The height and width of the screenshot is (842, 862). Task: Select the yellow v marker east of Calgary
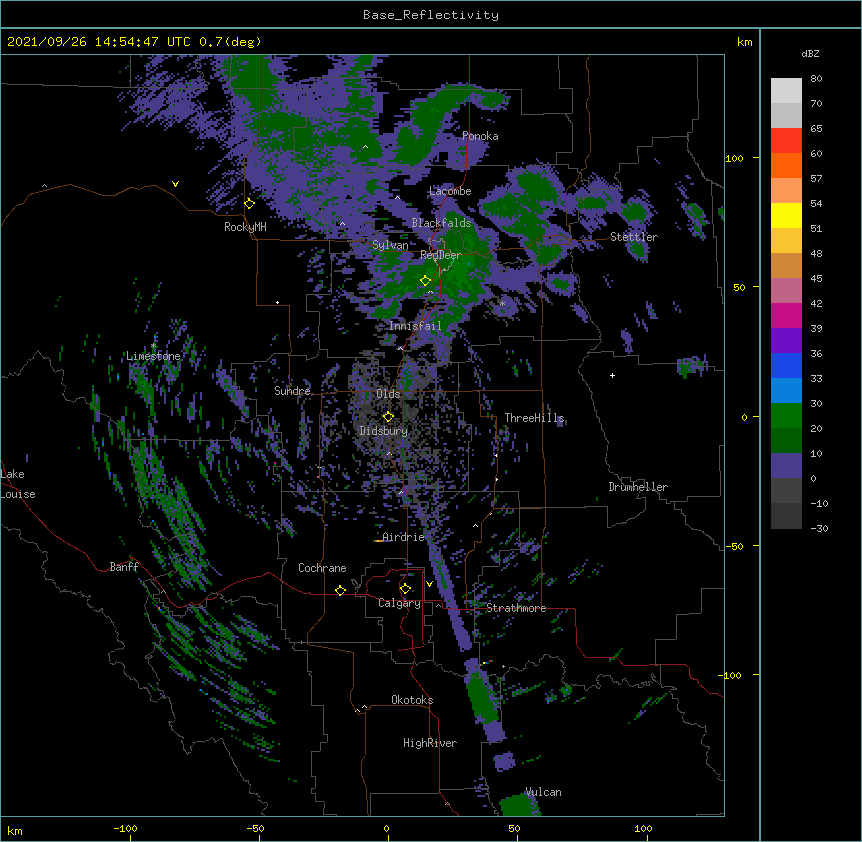click(429, 584)
